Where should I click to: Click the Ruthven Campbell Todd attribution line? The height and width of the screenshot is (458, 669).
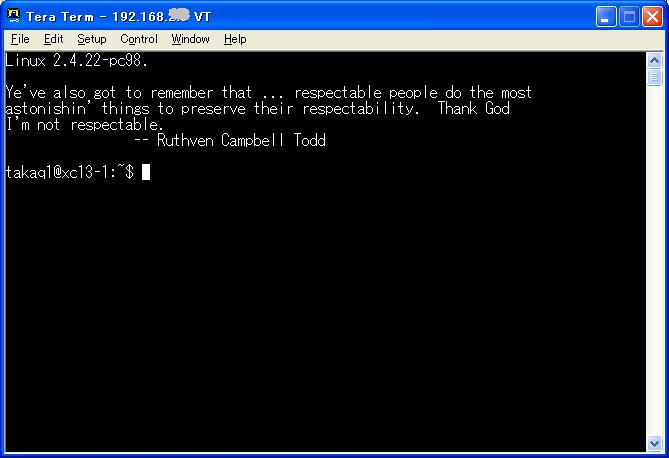point(230,140)
